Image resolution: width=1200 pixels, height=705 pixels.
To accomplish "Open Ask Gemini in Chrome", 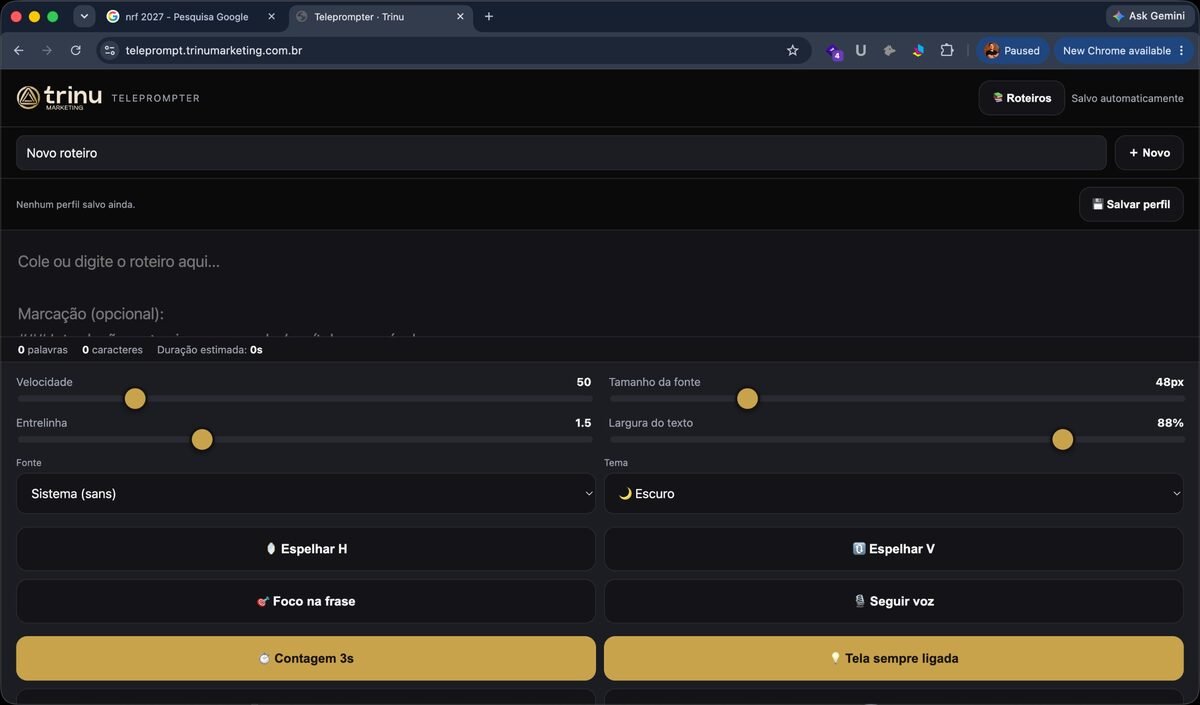I will point(1149,16).
